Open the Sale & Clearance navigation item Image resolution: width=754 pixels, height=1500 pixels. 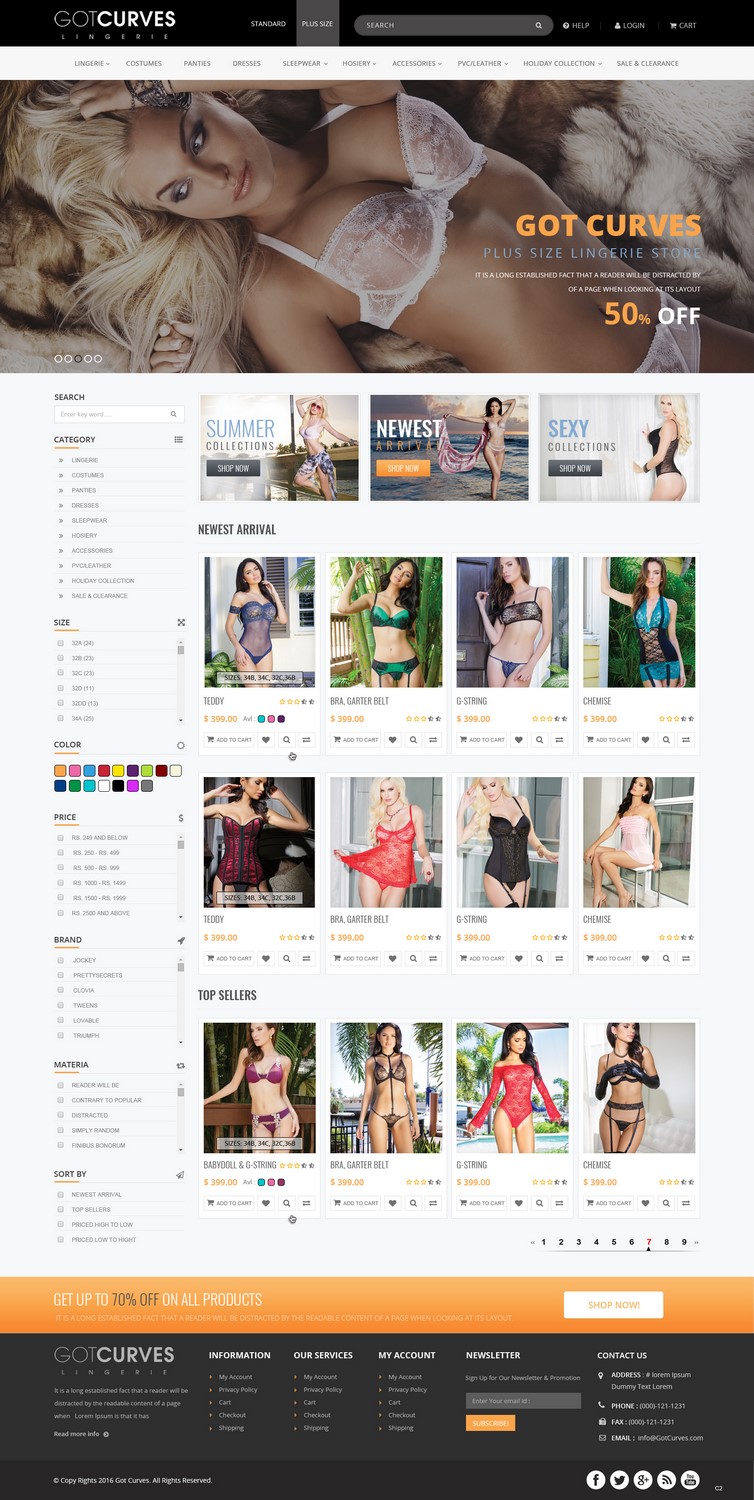(648, 63)
